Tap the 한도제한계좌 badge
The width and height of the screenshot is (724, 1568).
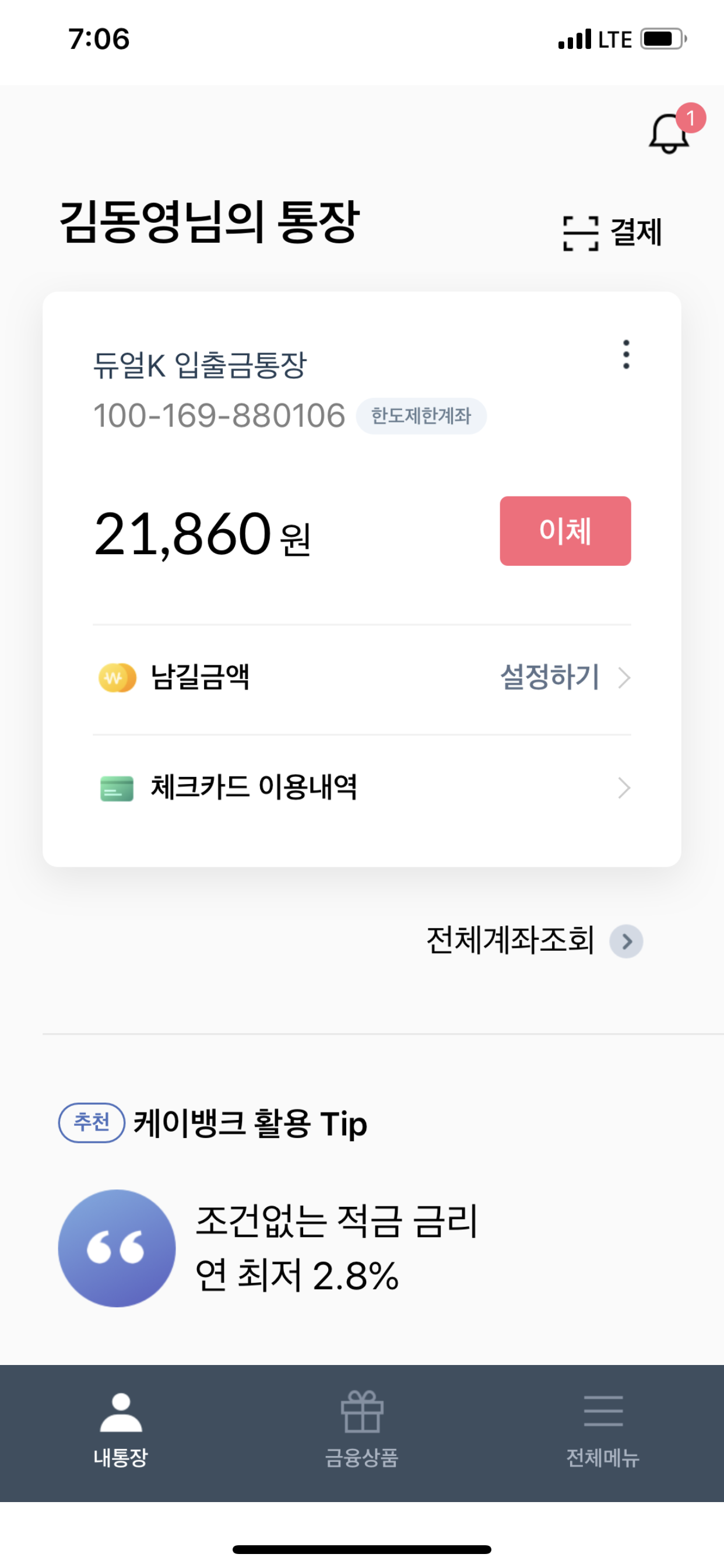(x=421, y=416)
